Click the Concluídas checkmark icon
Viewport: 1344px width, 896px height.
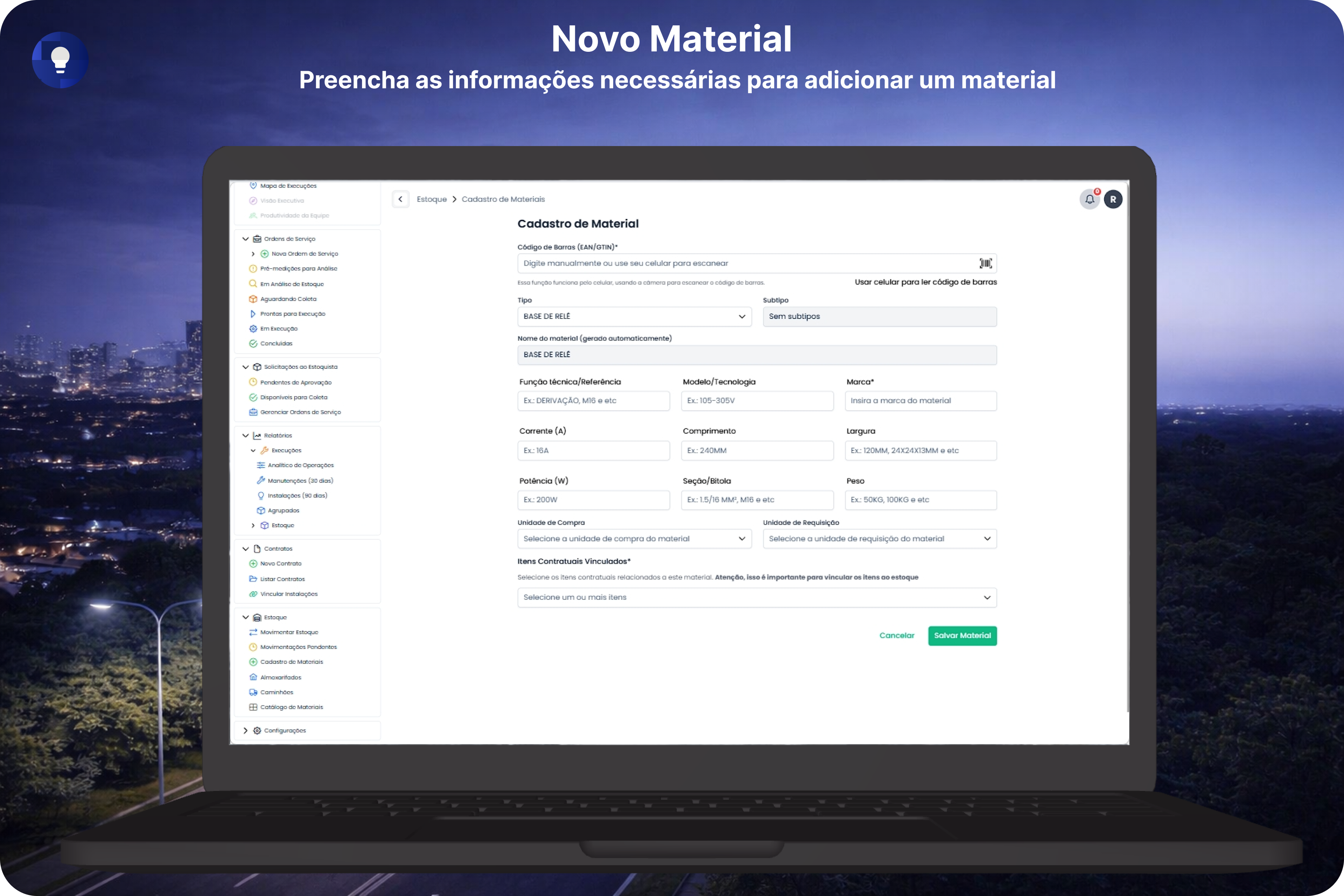coord(253,343)
